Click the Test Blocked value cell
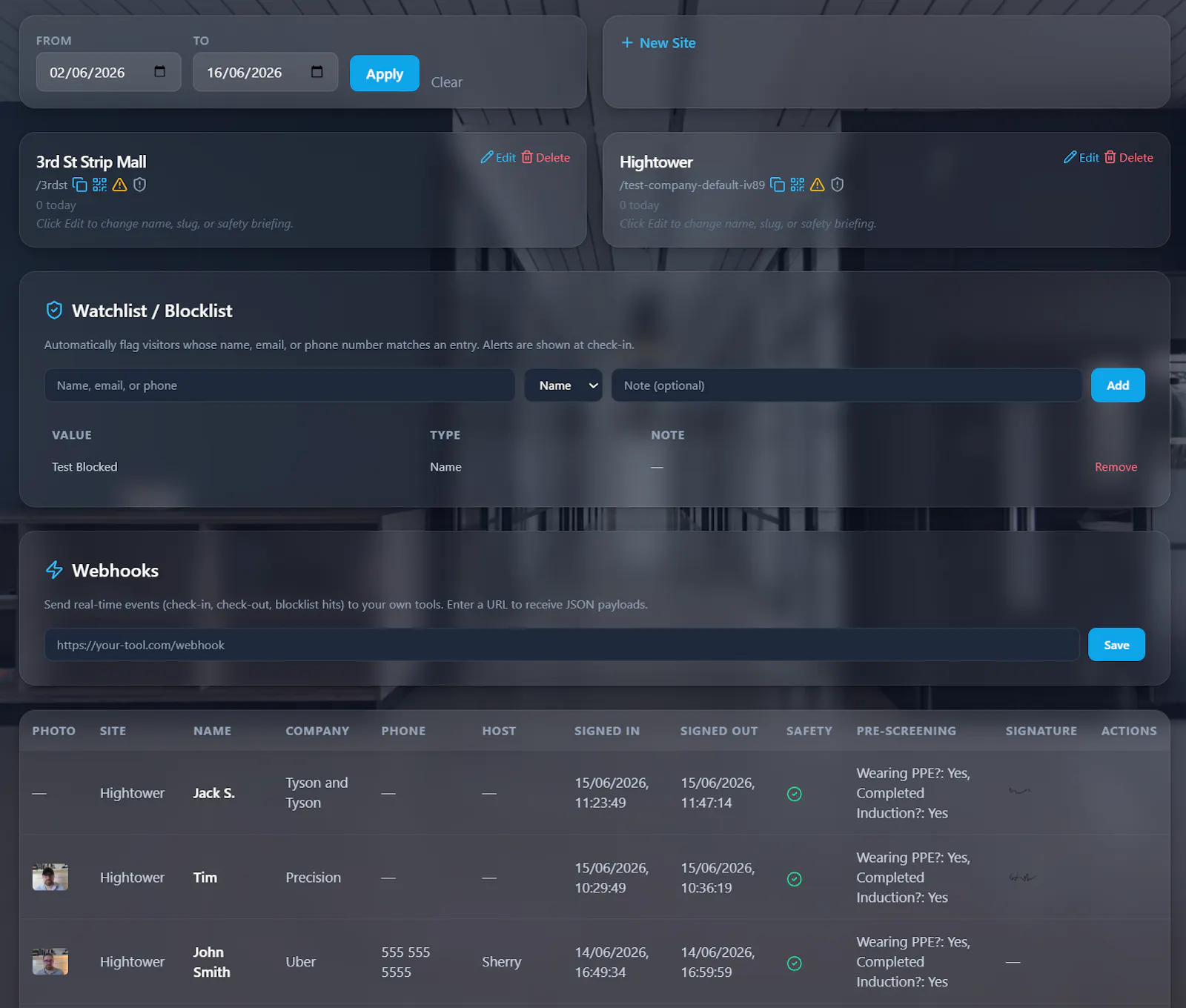The image size is (1186, 1008). point(85,467)
